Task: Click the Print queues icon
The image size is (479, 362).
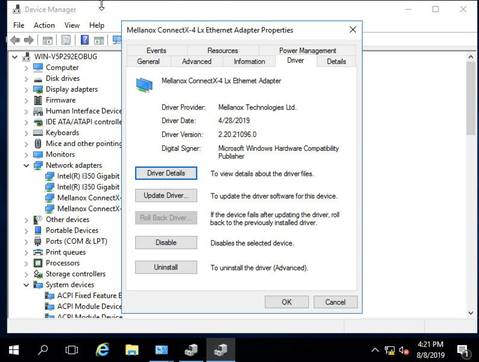Action: (38, 252)
